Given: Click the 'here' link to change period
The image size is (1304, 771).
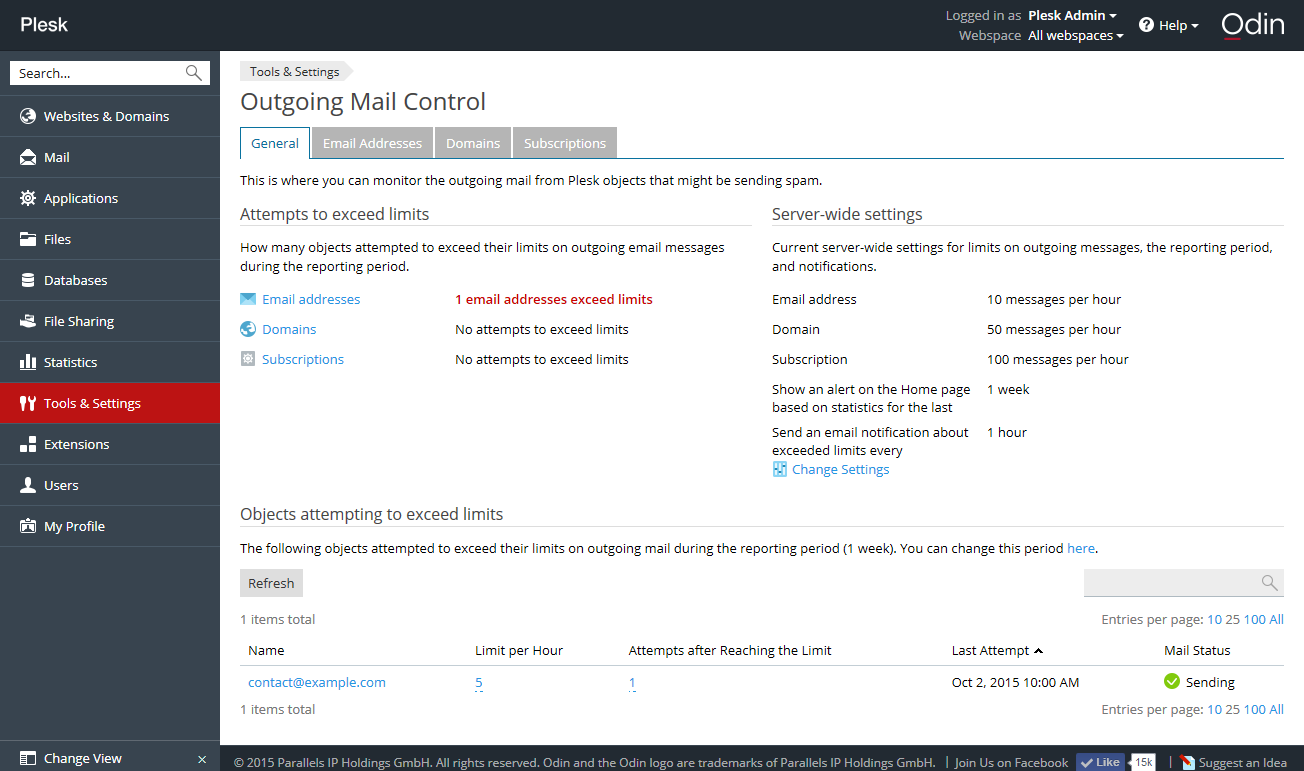Looking at the screenshot, I should point(1081,548).
